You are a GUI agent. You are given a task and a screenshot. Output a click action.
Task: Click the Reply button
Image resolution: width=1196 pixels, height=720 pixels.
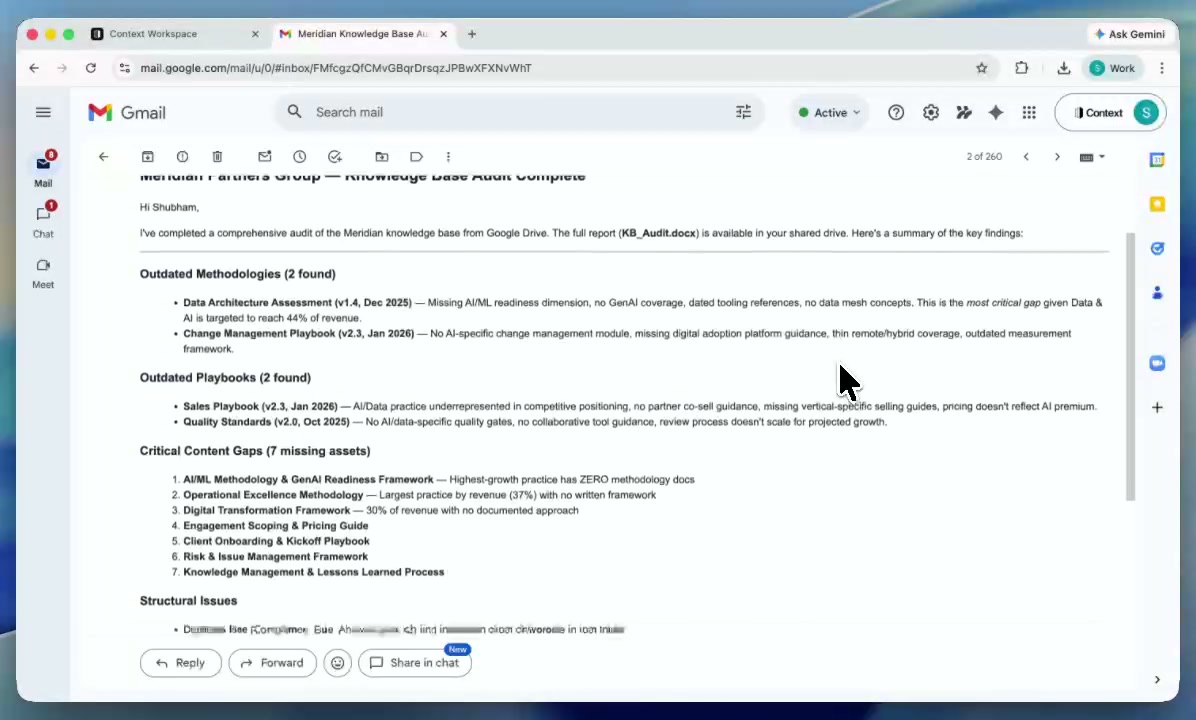[181, 663]
